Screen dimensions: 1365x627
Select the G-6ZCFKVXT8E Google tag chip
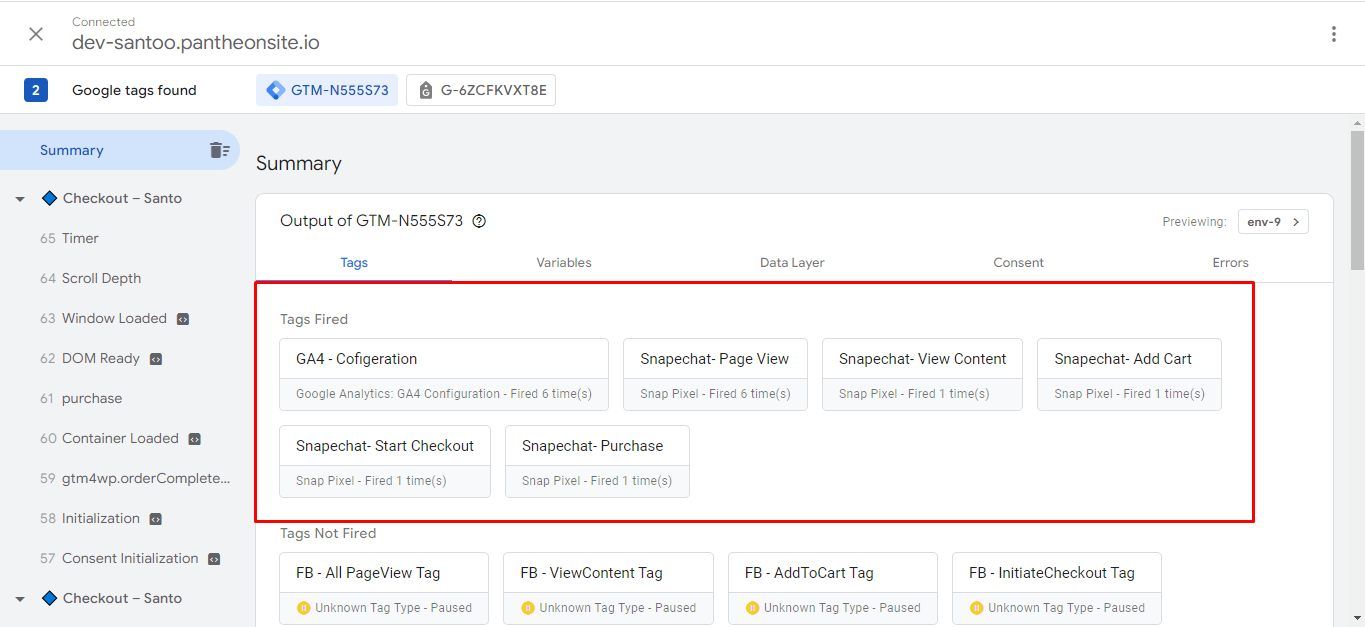click(x=481, y=90)
